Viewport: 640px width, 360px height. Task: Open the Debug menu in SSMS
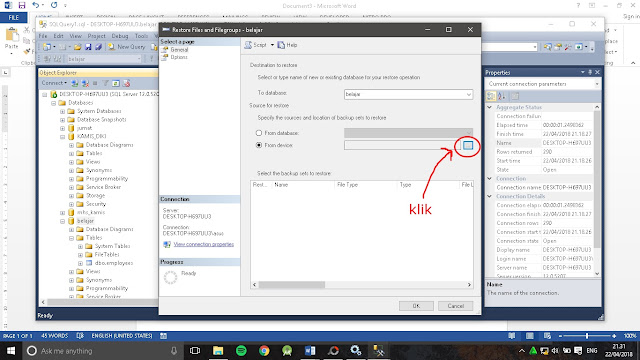pyautogui.click(x=120, y=36)
